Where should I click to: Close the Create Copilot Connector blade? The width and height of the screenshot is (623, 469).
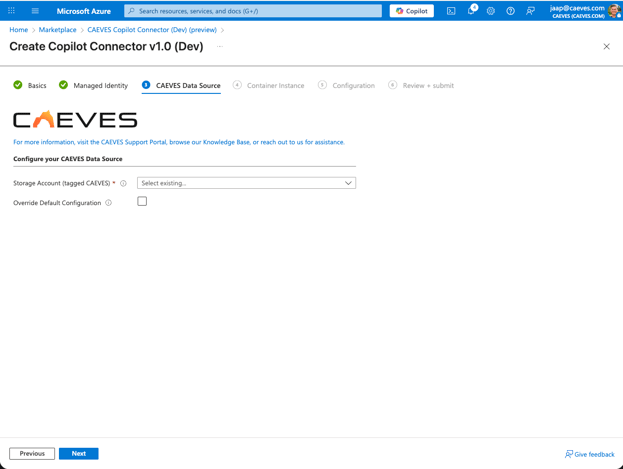(606, 47)
